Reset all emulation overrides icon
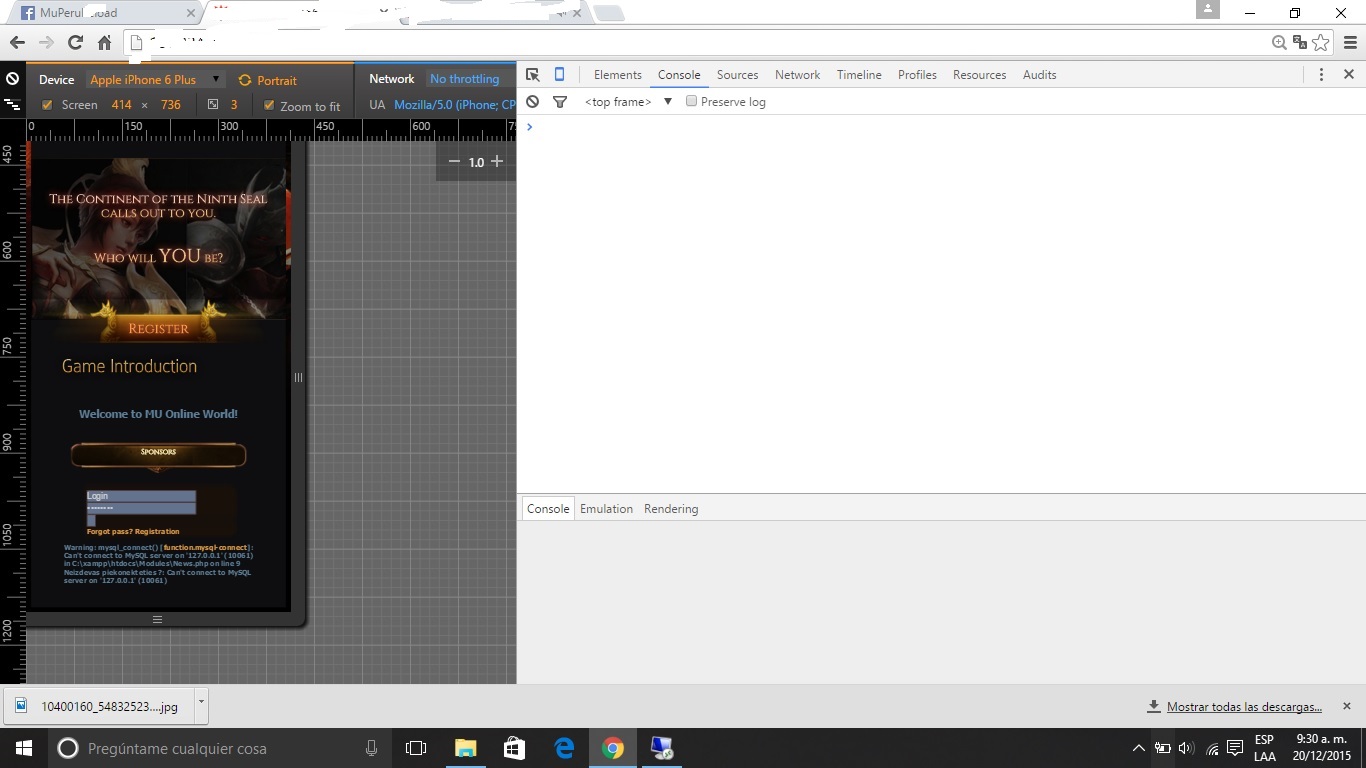 (x=12, y=79)
